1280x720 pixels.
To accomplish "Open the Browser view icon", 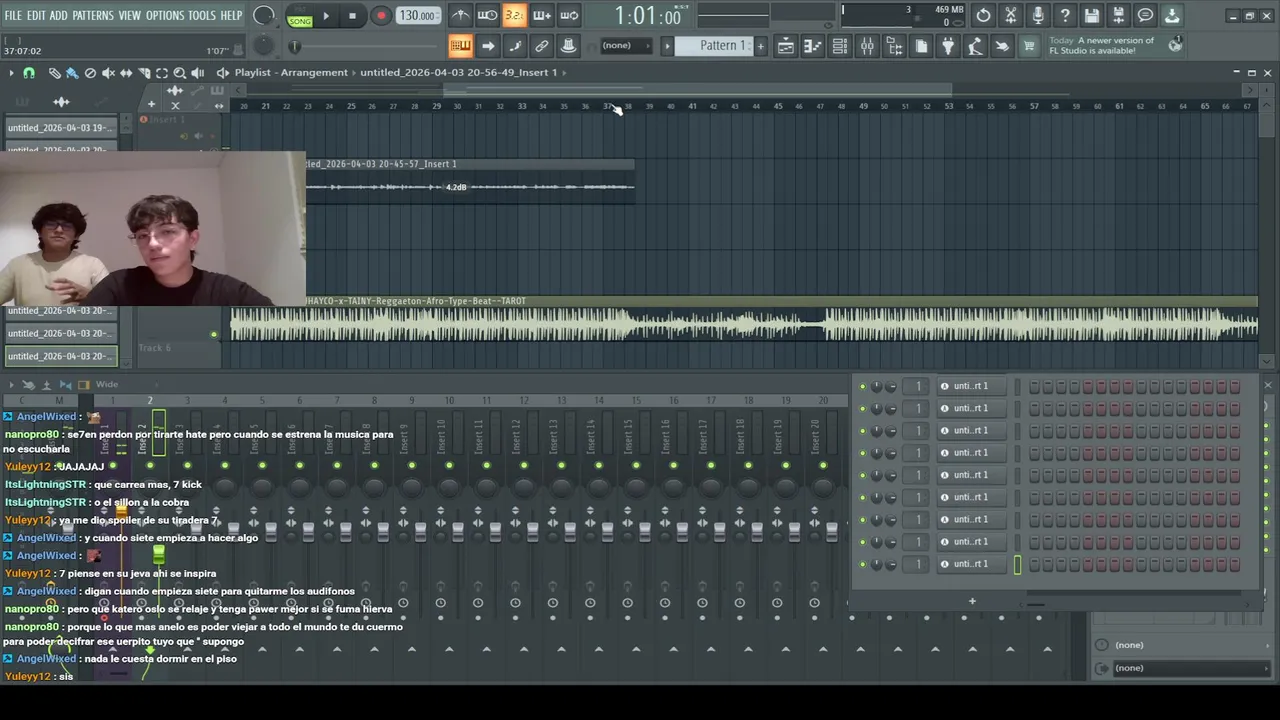I will (894, 46).
